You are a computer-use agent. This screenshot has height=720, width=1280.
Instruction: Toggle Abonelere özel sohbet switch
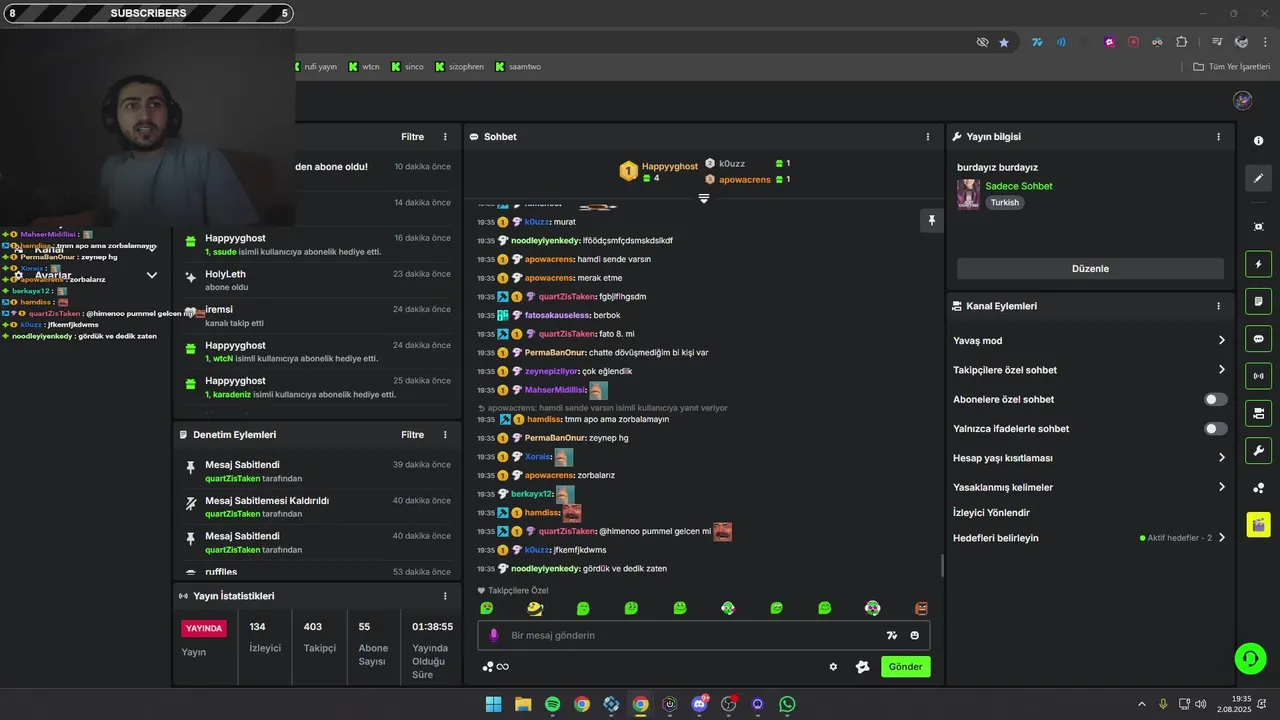[x=1215, y=399]
